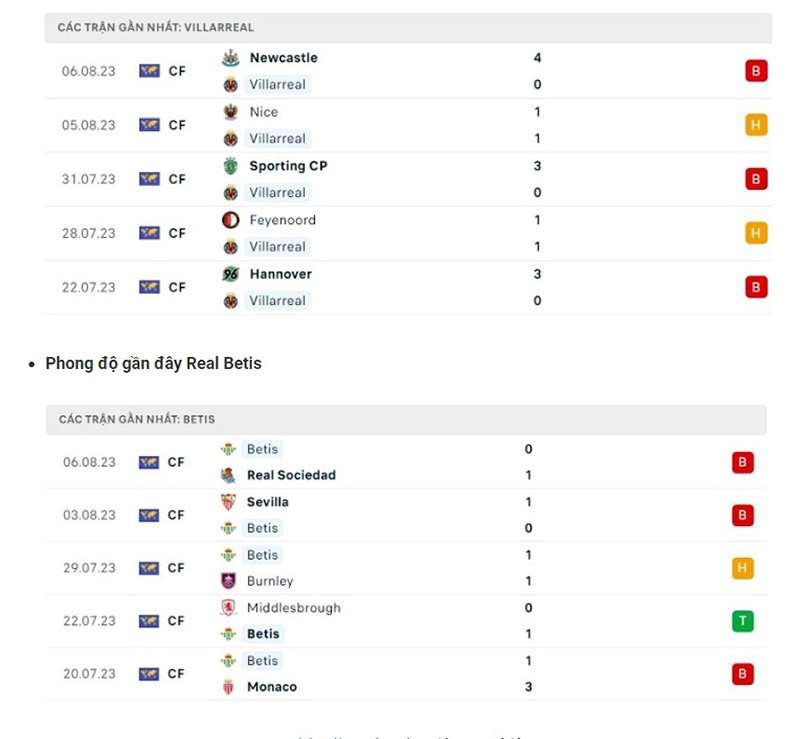Screen dimensions: 800x739
Task: Click the red B badge for Newcastle match
Action: tap(756, 71)
